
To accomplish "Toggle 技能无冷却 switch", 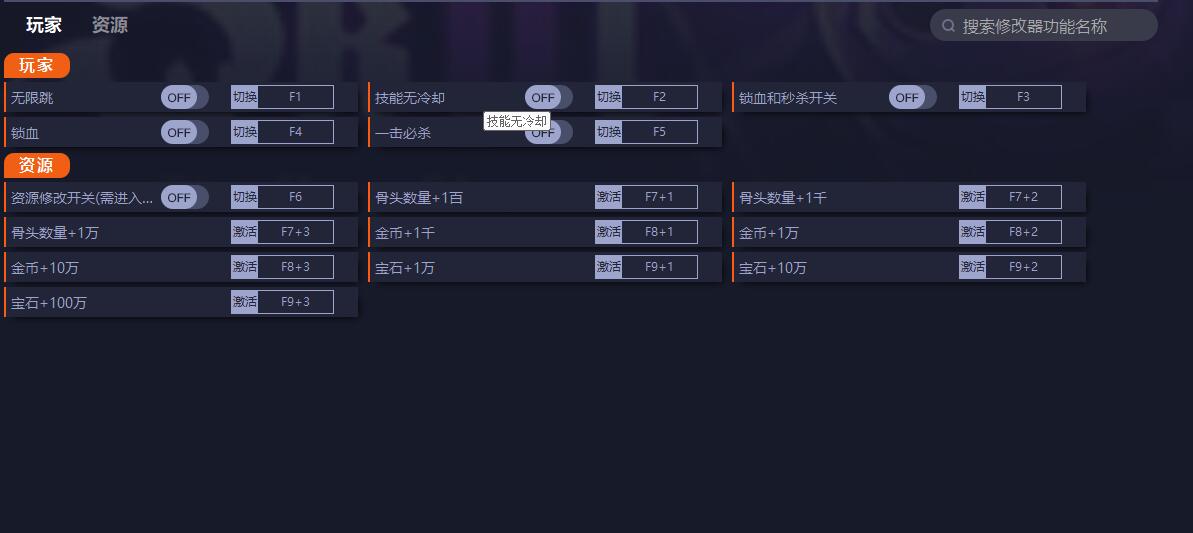I will [549, 97].
